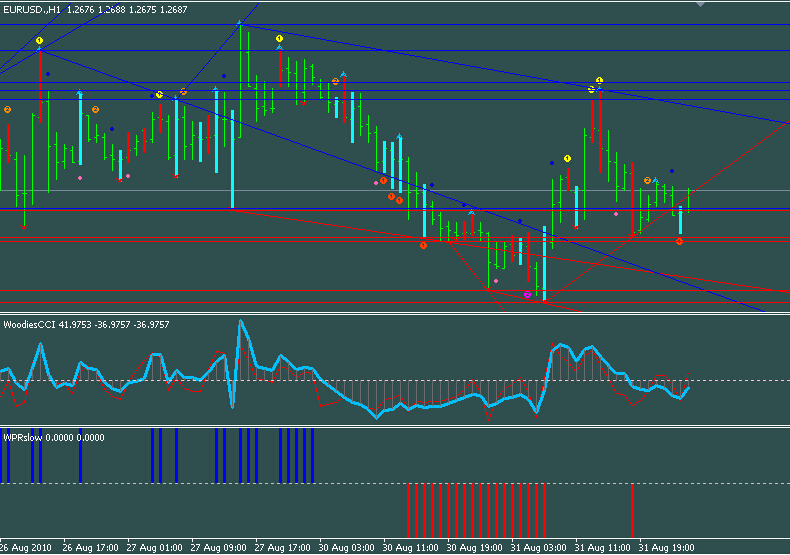
Task: Select the magenta numbered wave marker
Action: (x=527, y=295)
